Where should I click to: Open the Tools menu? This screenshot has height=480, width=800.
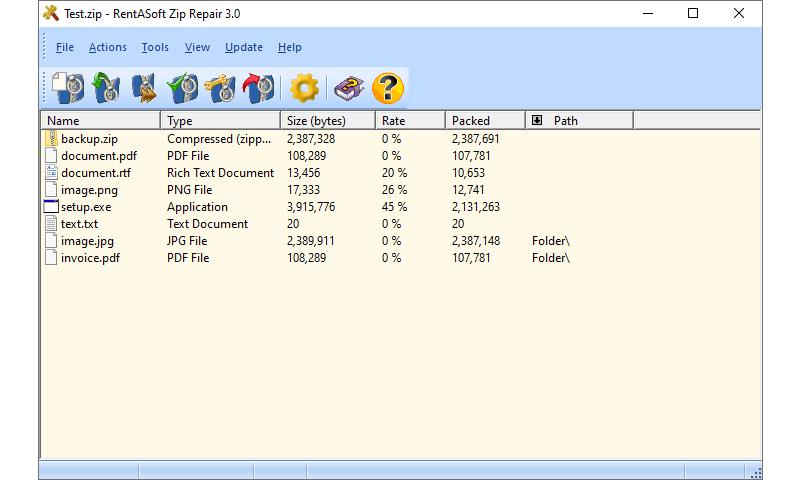[155, 47]
